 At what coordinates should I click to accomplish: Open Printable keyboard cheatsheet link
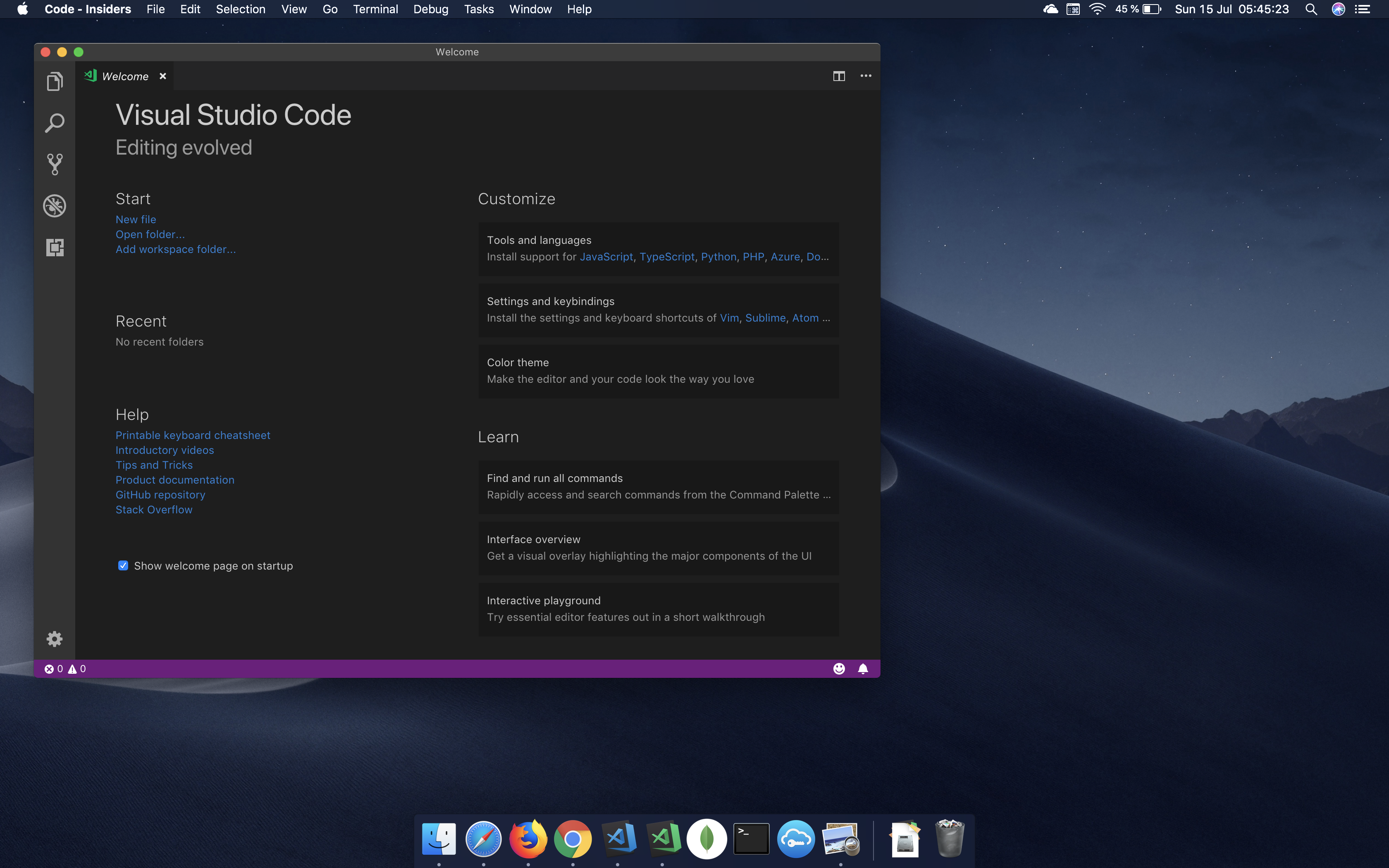pyautogui.click(x=193, y=435)
